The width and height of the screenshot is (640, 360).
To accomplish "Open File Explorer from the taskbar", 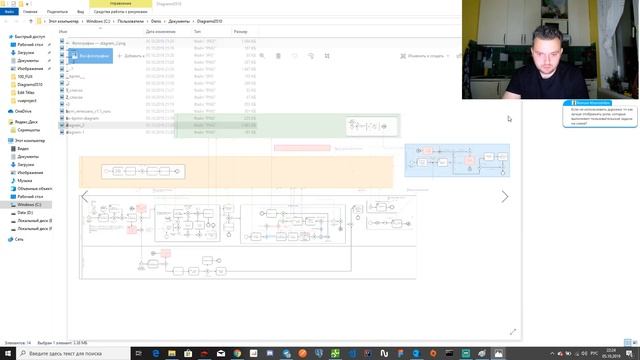I will coord(172,353).
